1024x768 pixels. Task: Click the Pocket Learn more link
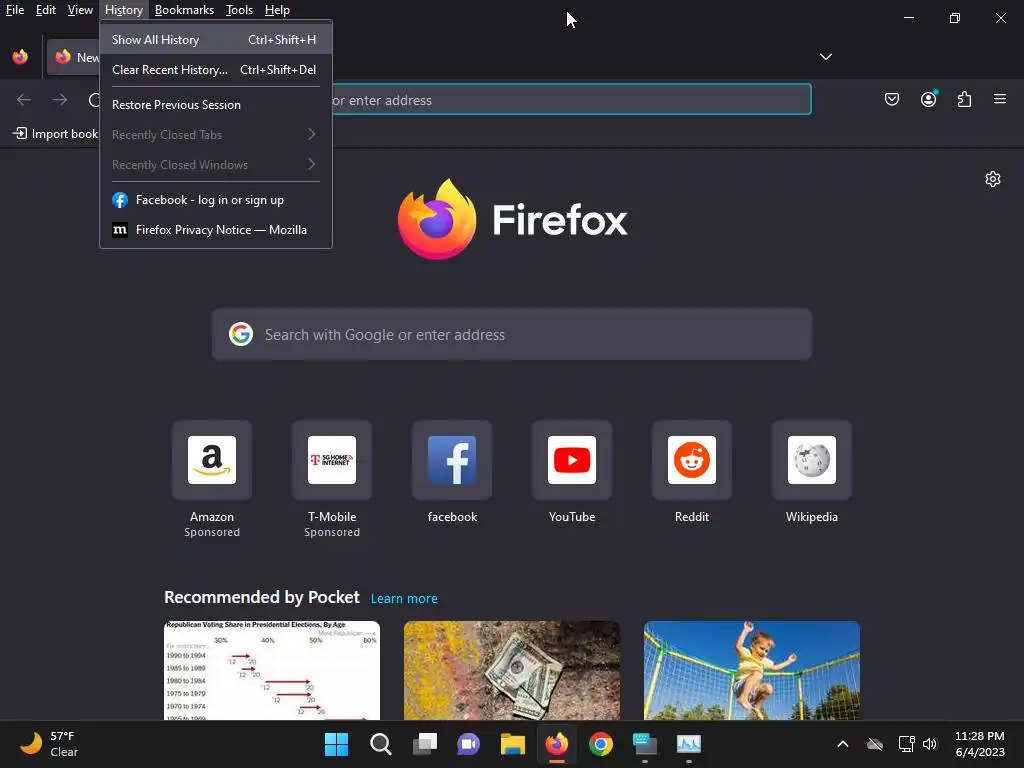tap(404, 598)
